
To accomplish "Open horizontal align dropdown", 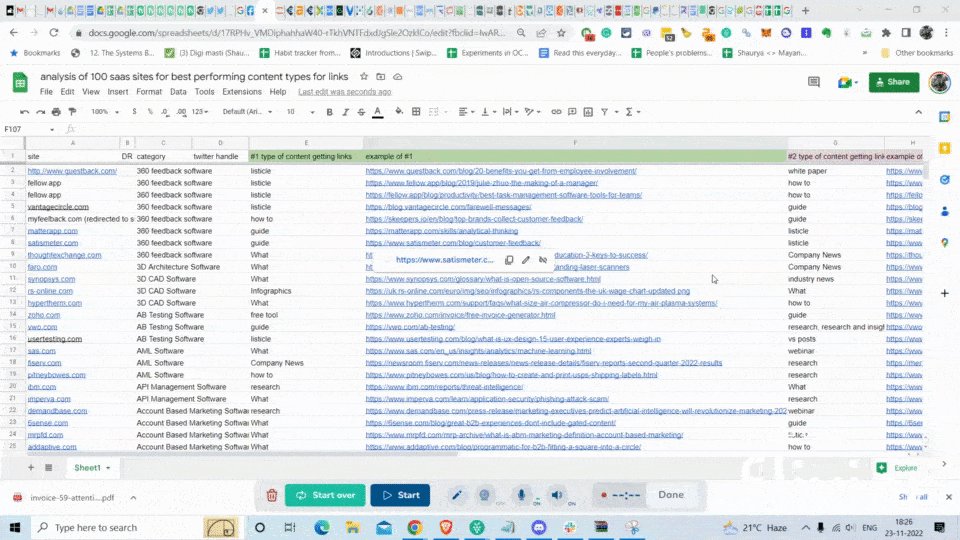I will pyautogui.click(x=465, y=112).
